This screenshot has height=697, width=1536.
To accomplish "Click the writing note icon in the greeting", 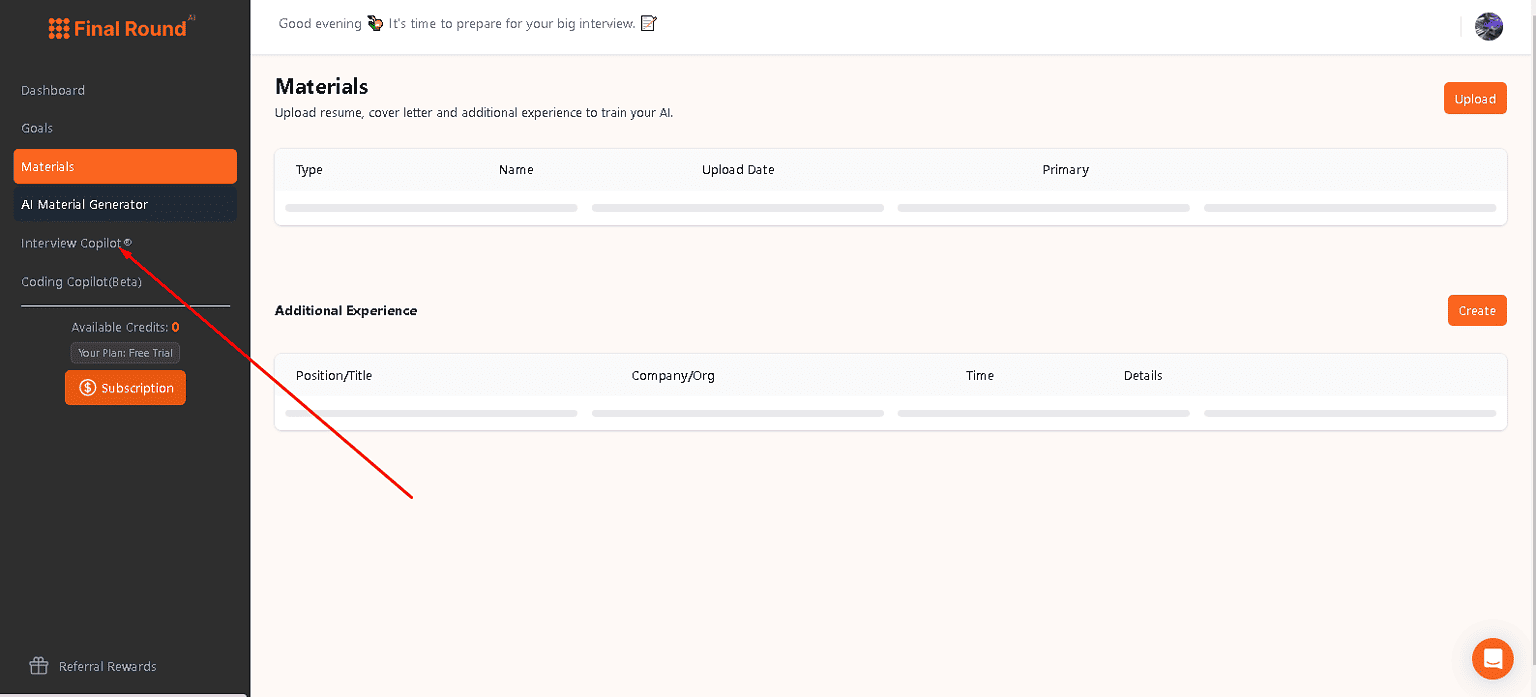I will [647, 22].
